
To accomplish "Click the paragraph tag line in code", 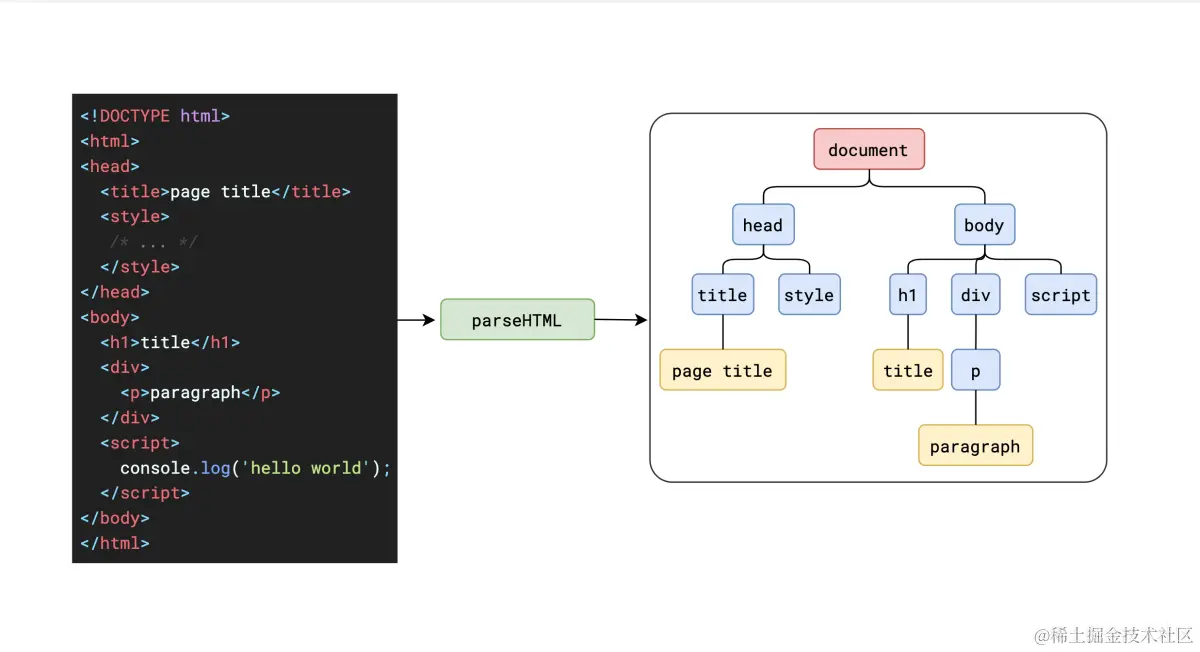I will [200, 392].
